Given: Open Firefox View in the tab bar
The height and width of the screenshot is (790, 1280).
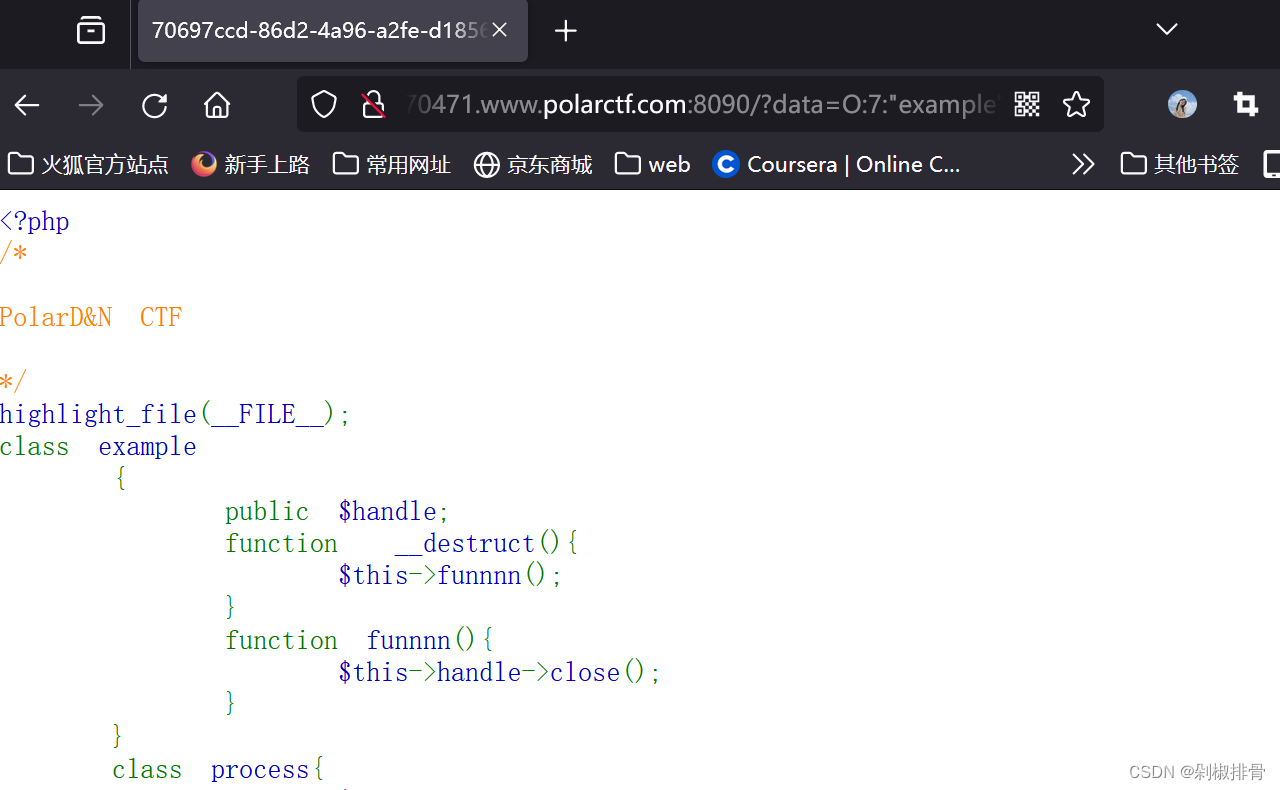Looking at the screenshot, I should pyautogui.click(x=90, y=30).
